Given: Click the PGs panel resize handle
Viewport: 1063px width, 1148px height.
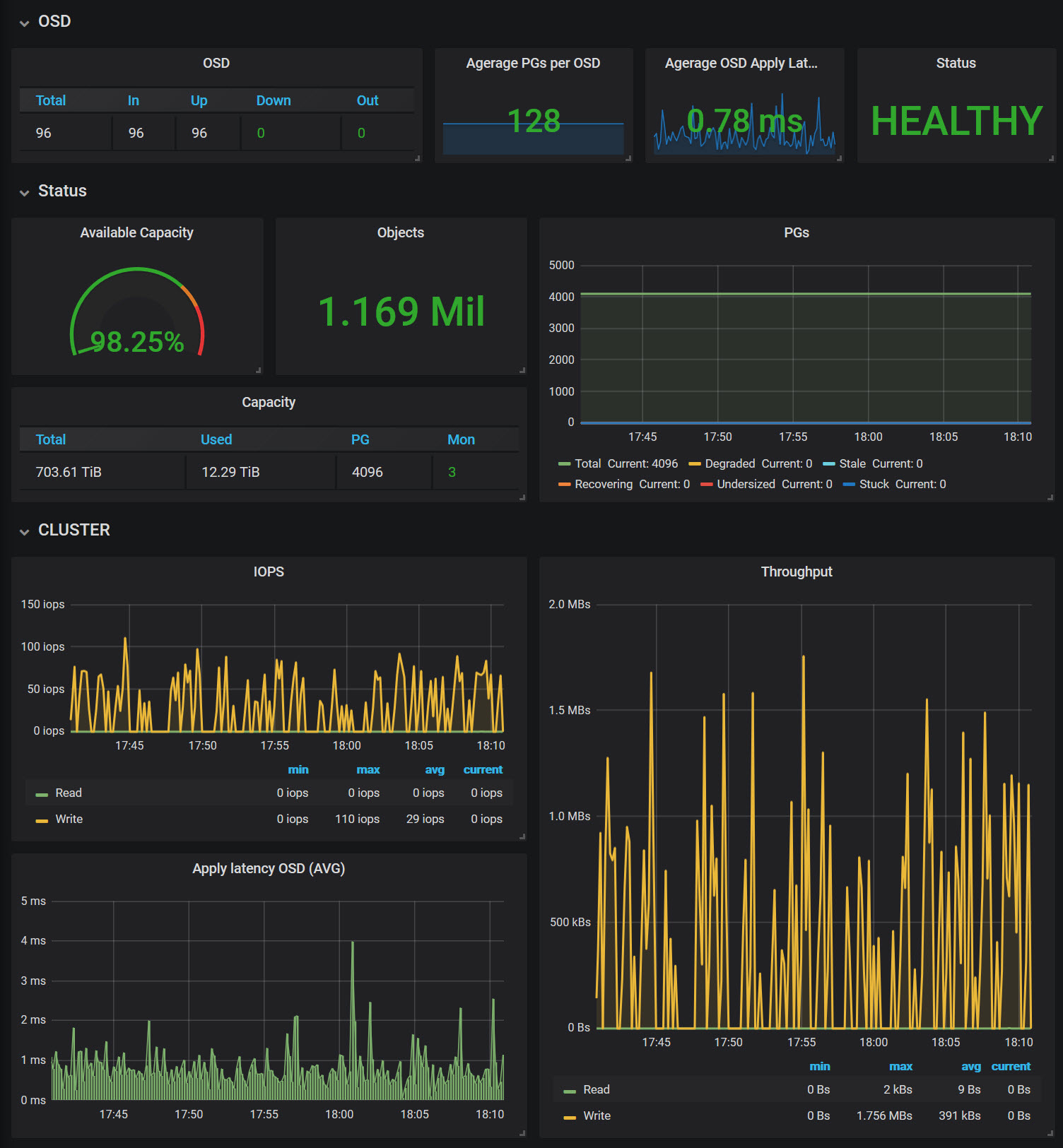Looking at the screenshot, I should [1050, 497].
